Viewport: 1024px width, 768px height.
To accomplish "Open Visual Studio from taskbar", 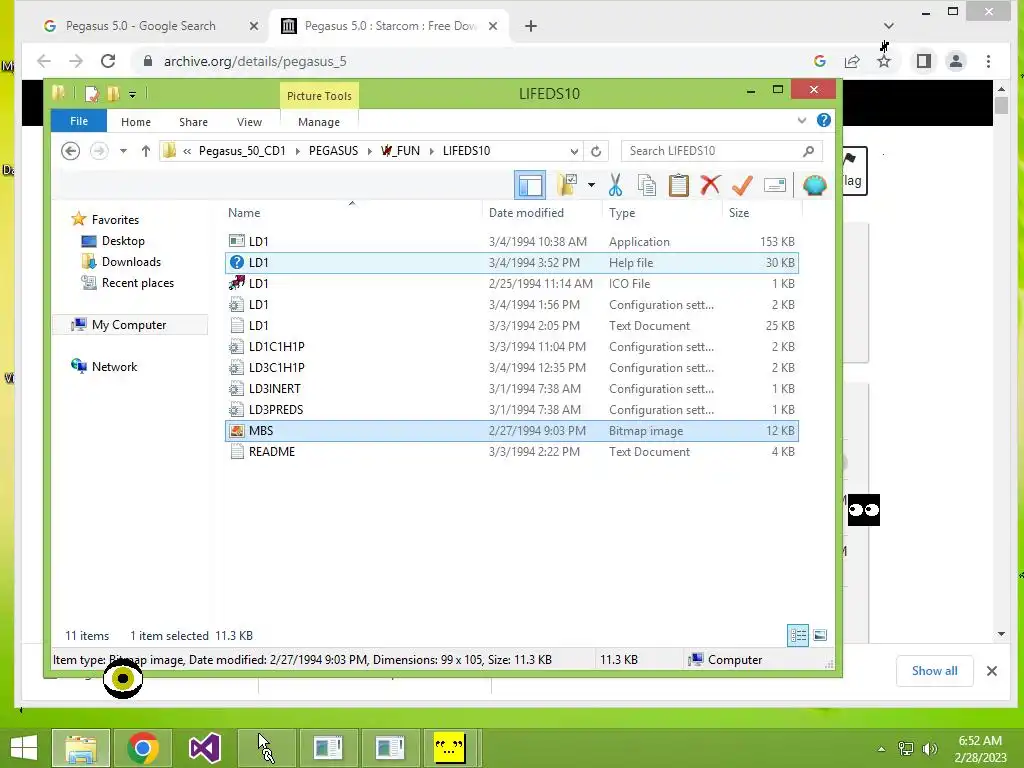I will pos(204,748).
